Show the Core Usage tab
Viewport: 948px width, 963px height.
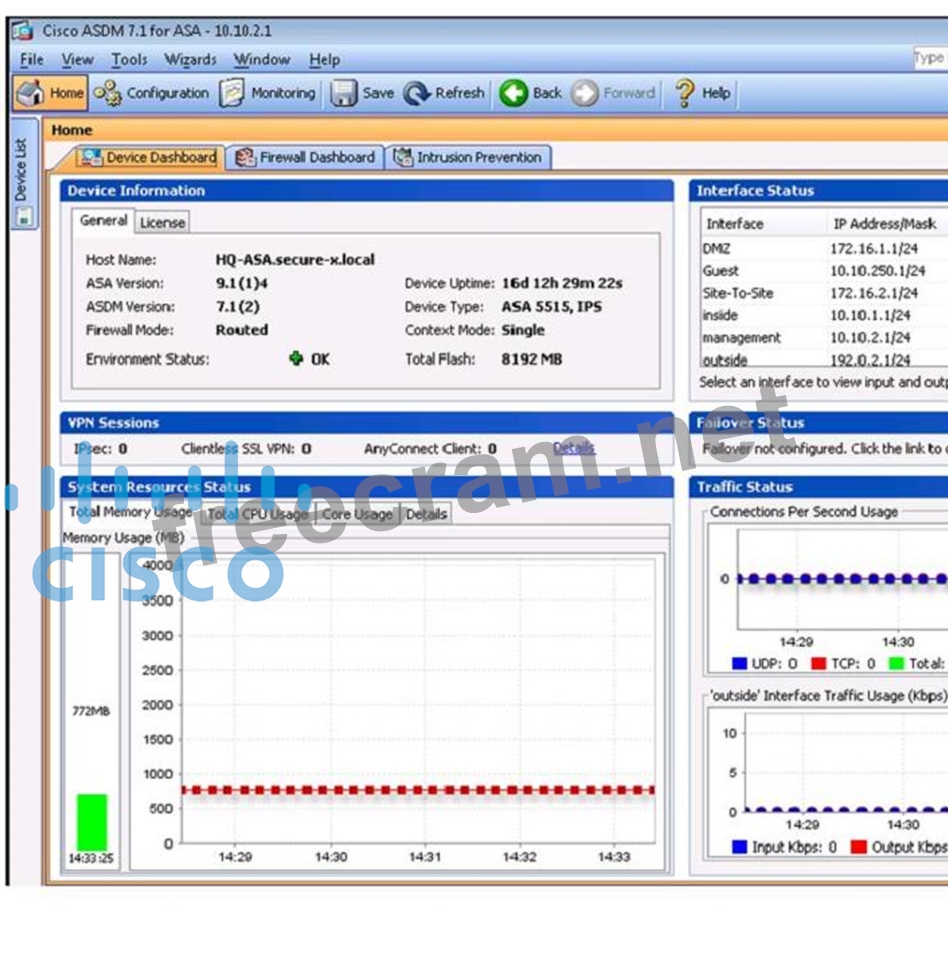coord(357,514)
